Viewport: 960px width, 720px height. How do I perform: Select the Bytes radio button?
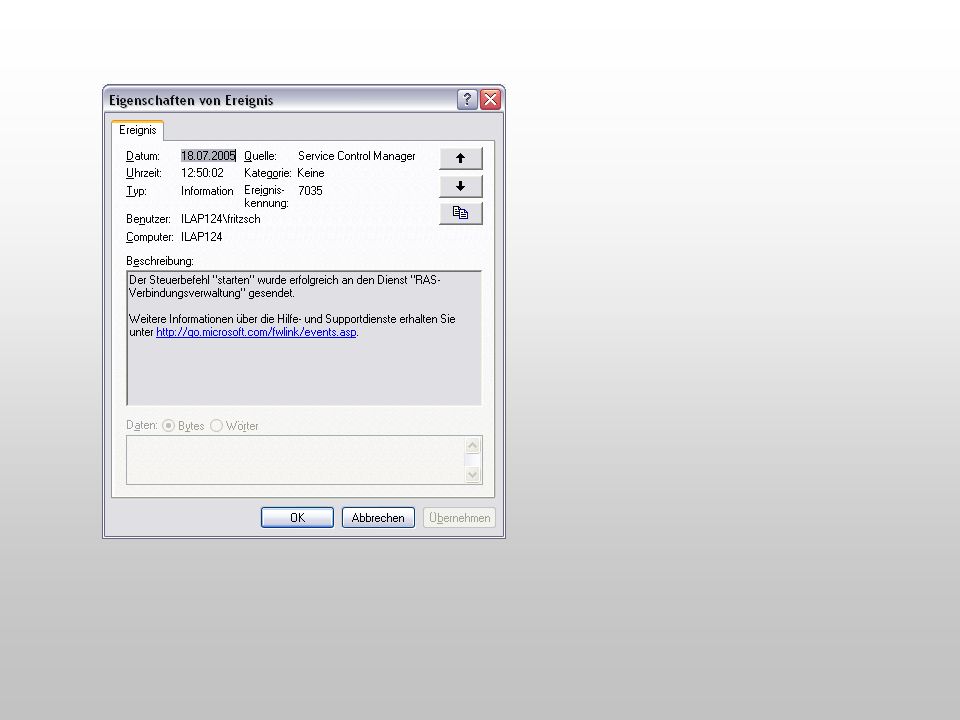(168, 425)
